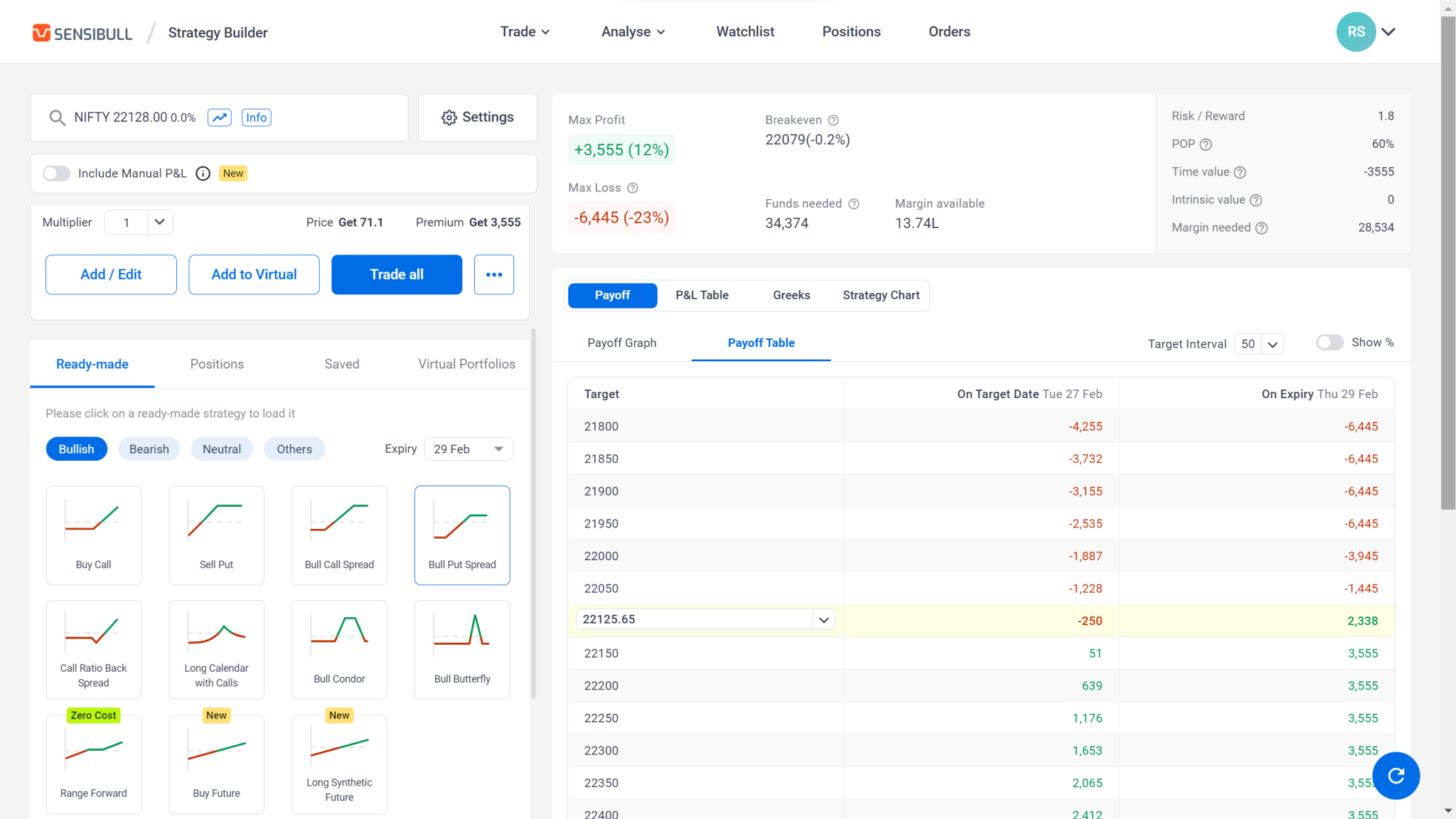Select the Buy Call ready-made strategy
1456x819 pixels.
(x=93, y=533)
